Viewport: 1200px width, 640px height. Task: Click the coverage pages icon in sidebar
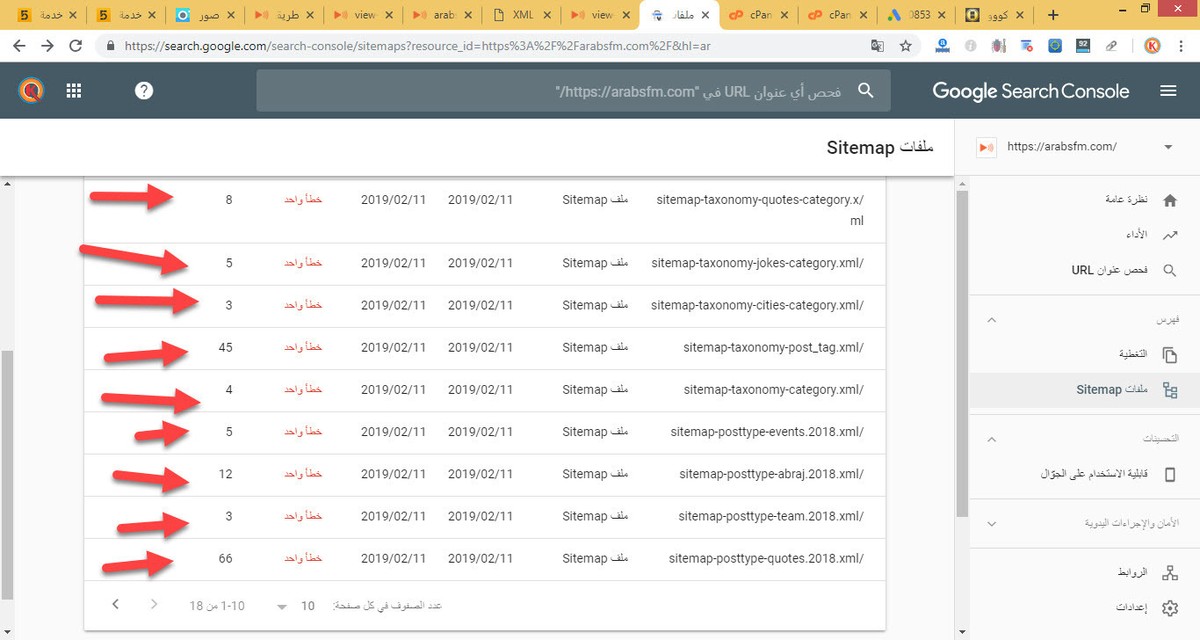coord(1170,355)
